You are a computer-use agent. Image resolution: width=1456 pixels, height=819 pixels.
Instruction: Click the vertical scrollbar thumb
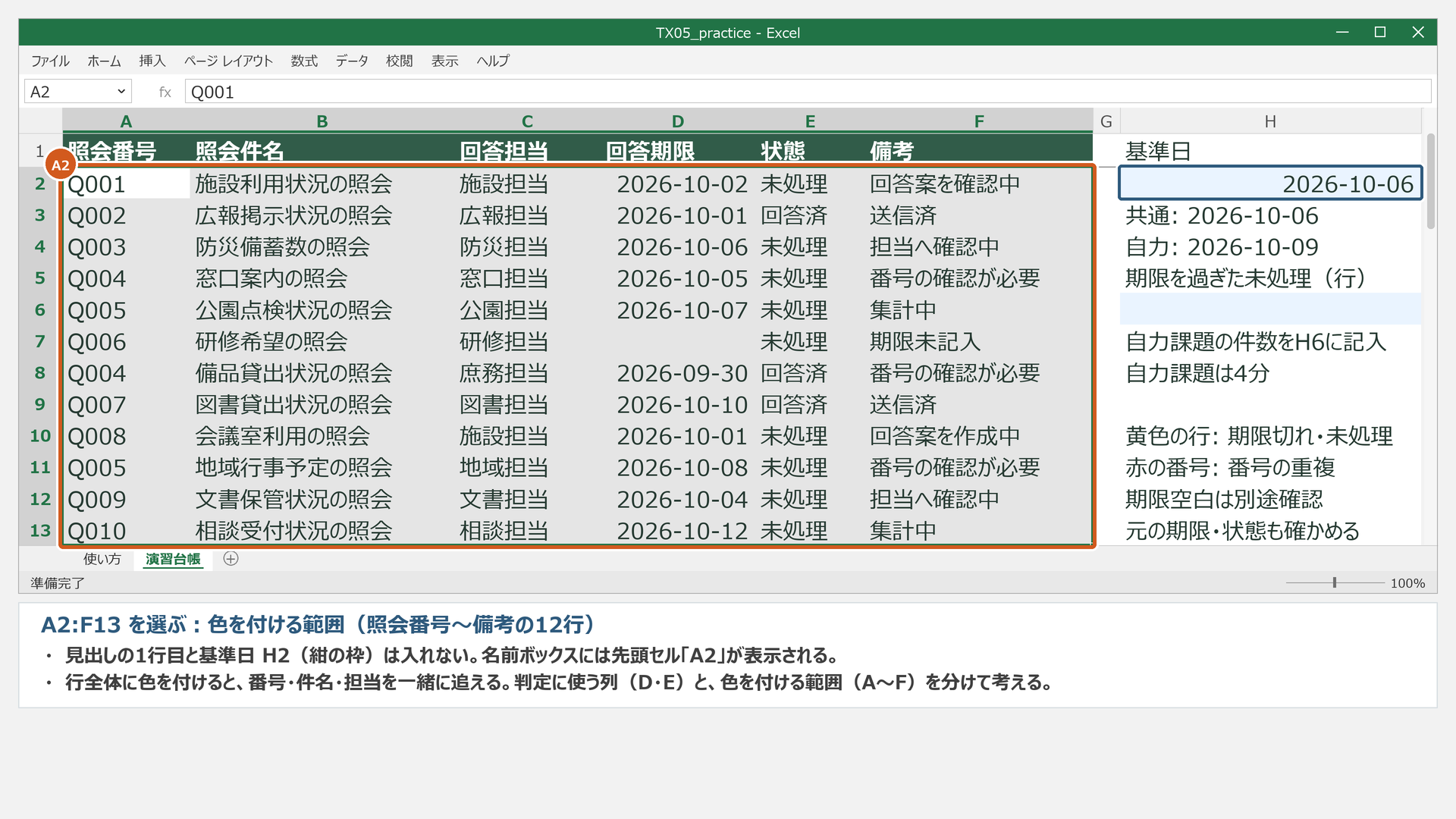(x=1431, y=181)
